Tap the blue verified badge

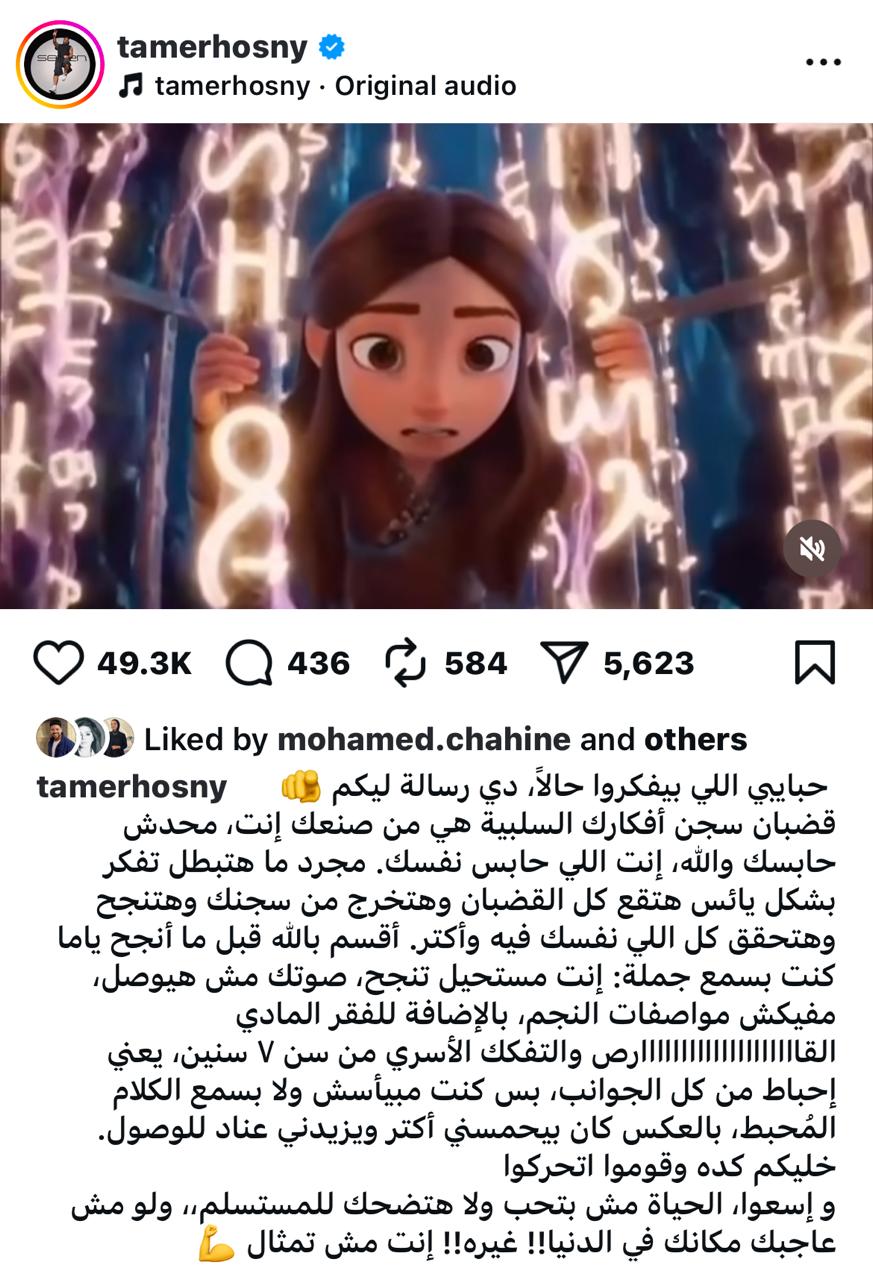pyautogui.click(x=332, y=46)
